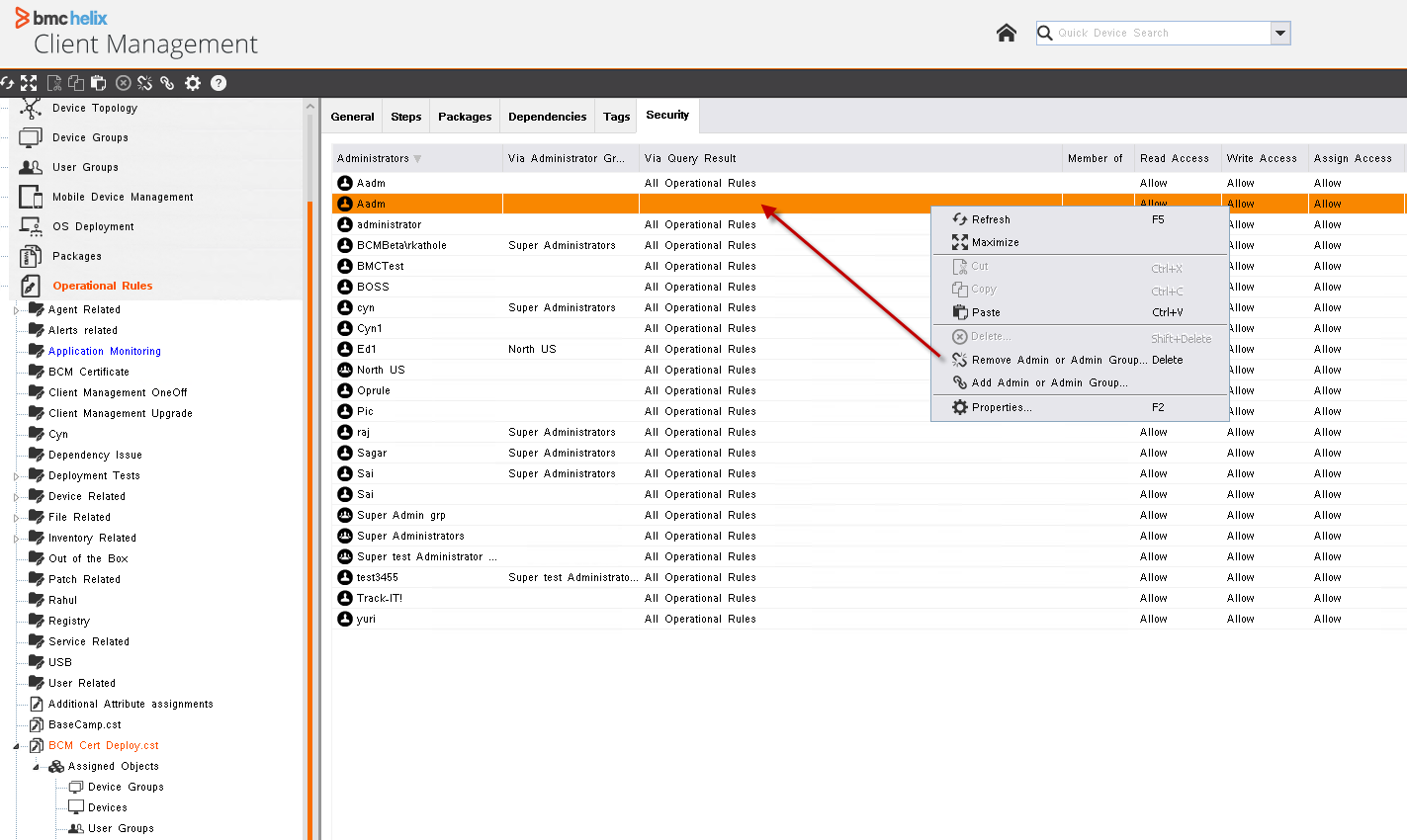This screenshot has width=1407, height=840.
Task: Open the Quick Device Search dropdown arrow
Action: [x=1280, y=33]
